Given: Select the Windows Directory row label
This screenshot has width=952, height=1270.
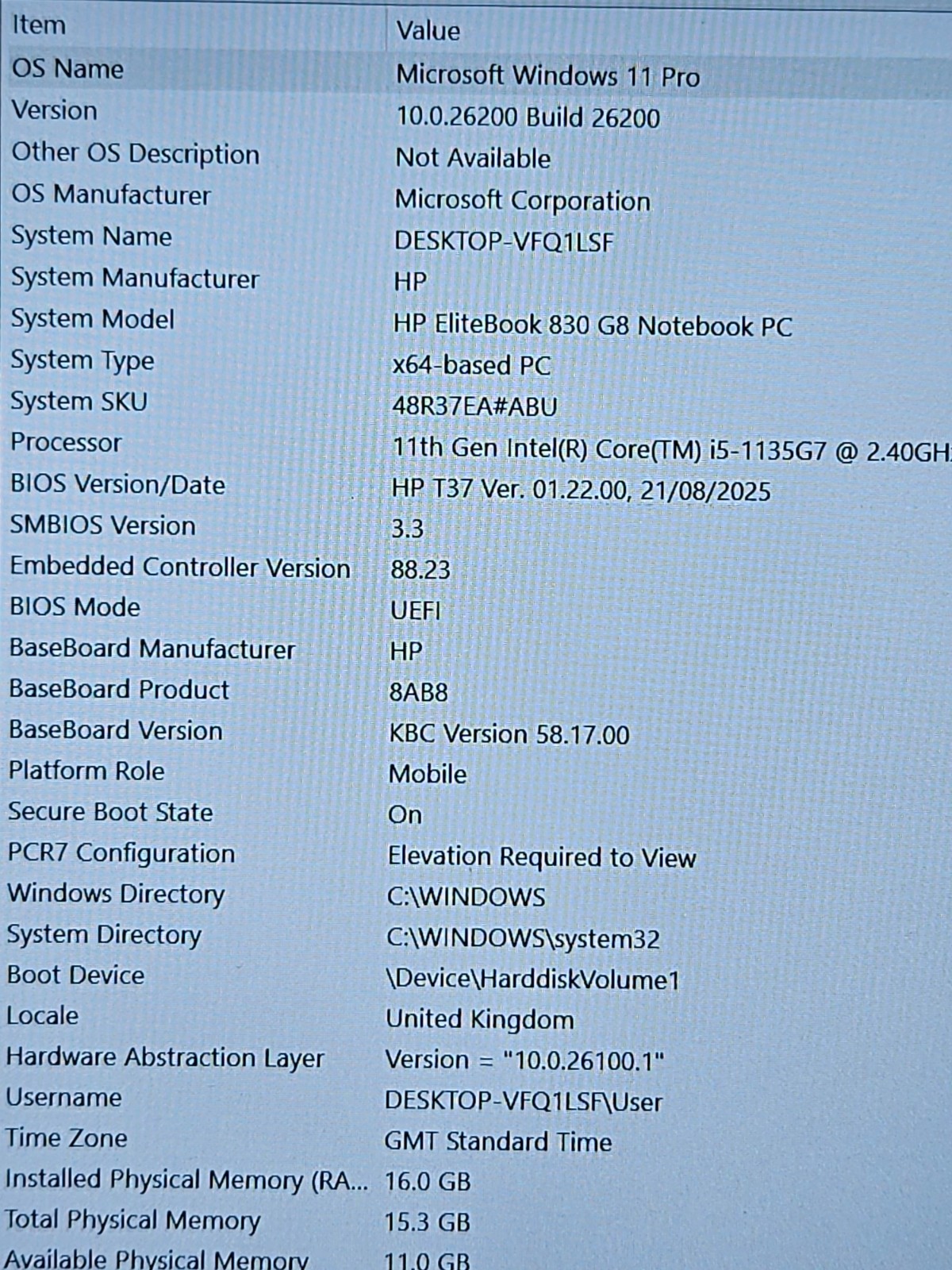Looking at the screenshot, I should (116, 895).
